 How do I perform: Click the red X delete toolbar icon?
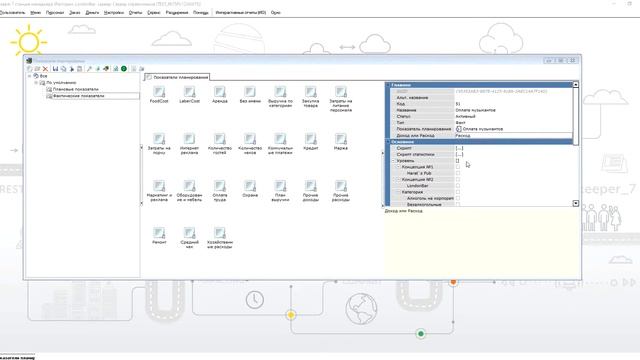pyautogui.click(x=45, y=69)
